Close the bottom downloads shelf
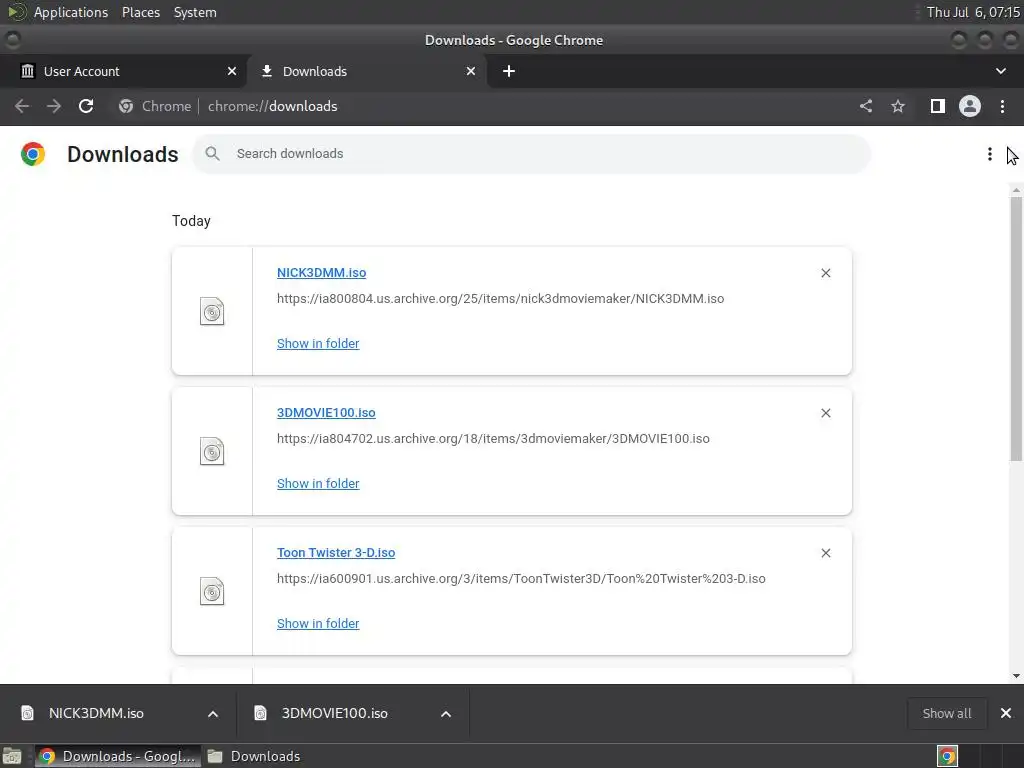The height and width of the screenshot is (768, 1024). (1006, 713)
